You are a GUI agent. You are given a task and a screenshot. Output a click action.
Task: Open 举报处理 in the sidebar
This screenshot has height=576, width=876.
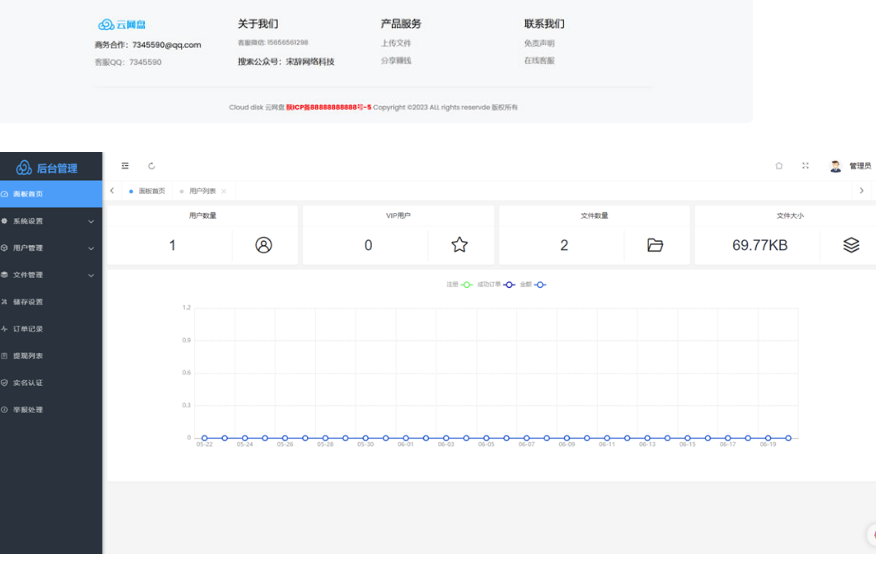click(51, 410)
